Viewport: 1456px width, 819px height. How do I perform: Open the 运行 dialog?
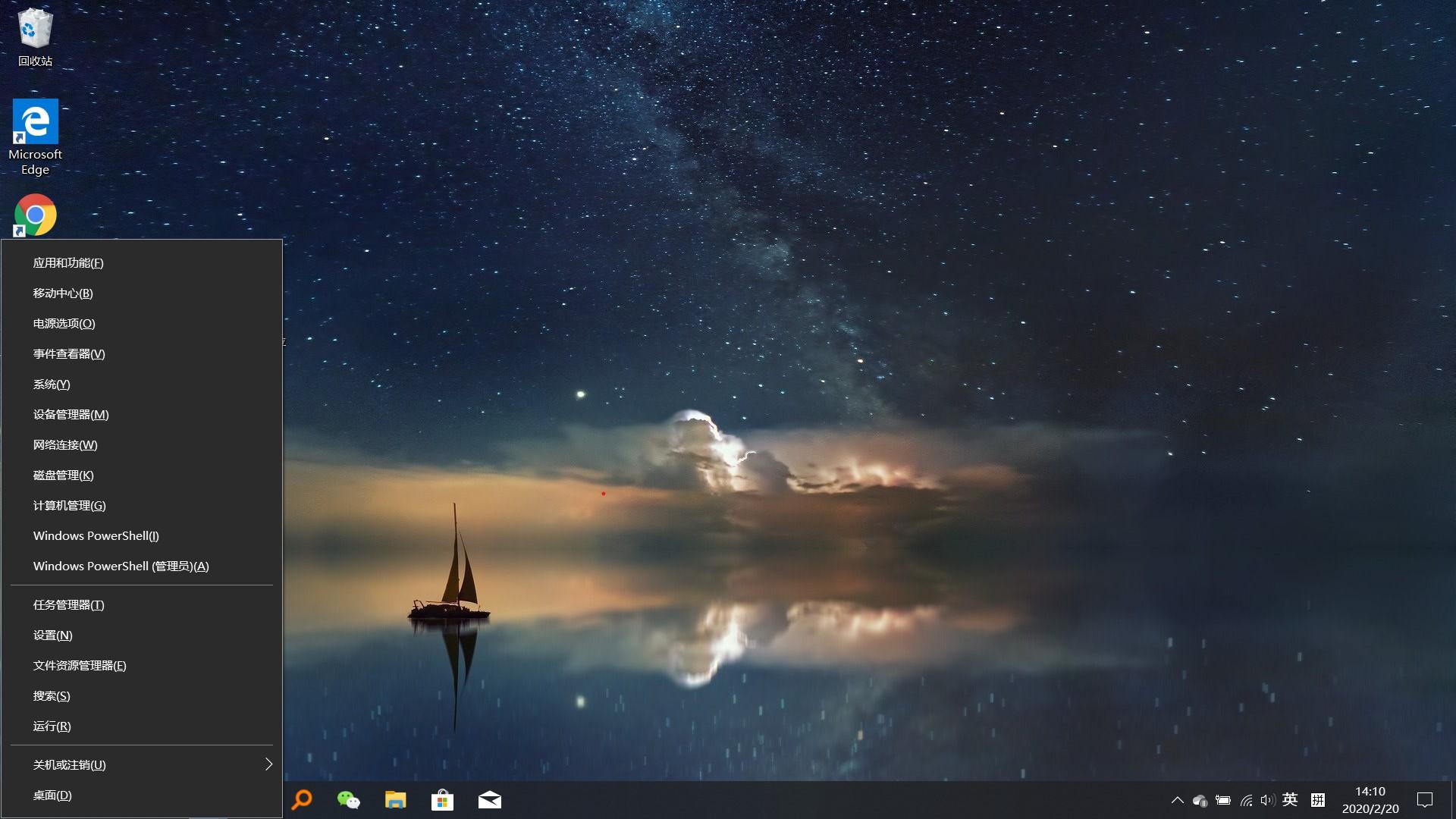tap(51, 726)
